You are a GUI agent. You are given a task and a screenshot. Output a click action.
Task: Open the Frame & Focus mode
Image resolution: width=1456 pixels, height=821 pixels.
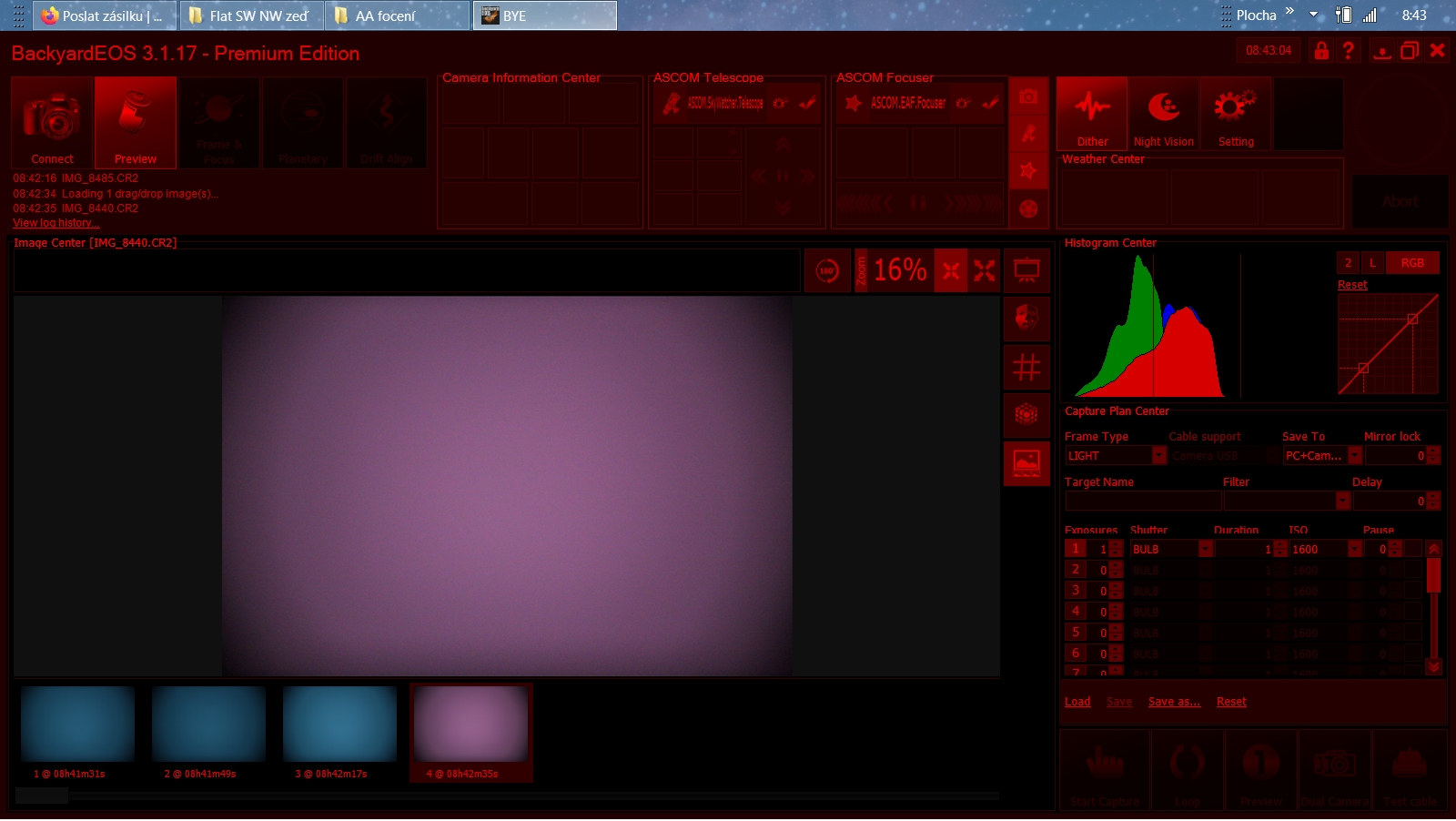pos(219,122)
